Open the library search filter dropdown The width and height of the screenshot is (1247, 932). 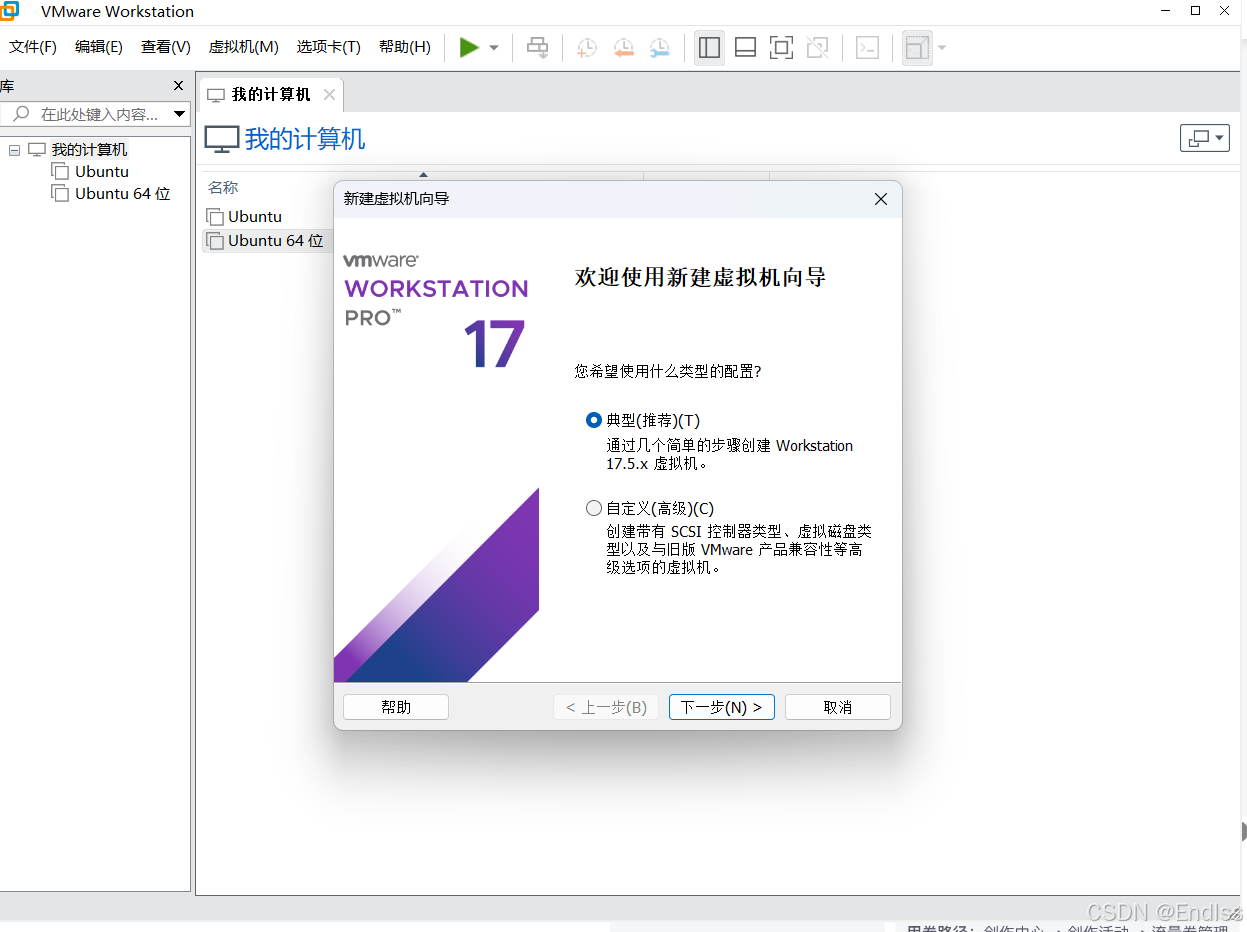pyautogui.click(x=180, y=114)
